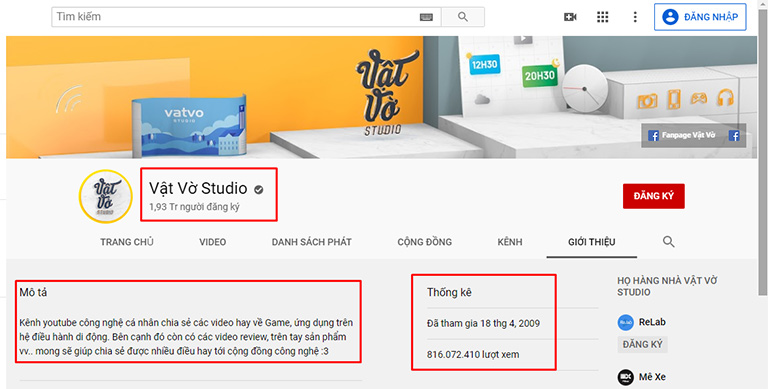
Task: Click the 1,93 Tr người đăng ký text
Action: pos(194,207)
